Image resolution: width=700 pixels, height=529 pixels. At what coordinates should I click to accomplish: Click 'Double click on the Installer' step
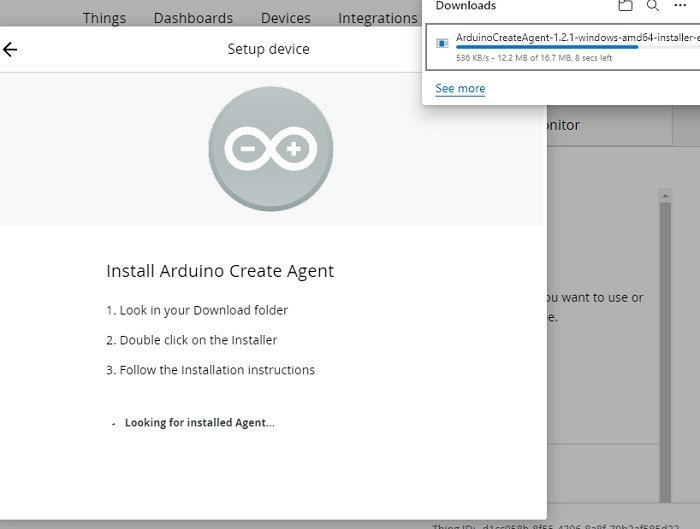pos(192,340)
